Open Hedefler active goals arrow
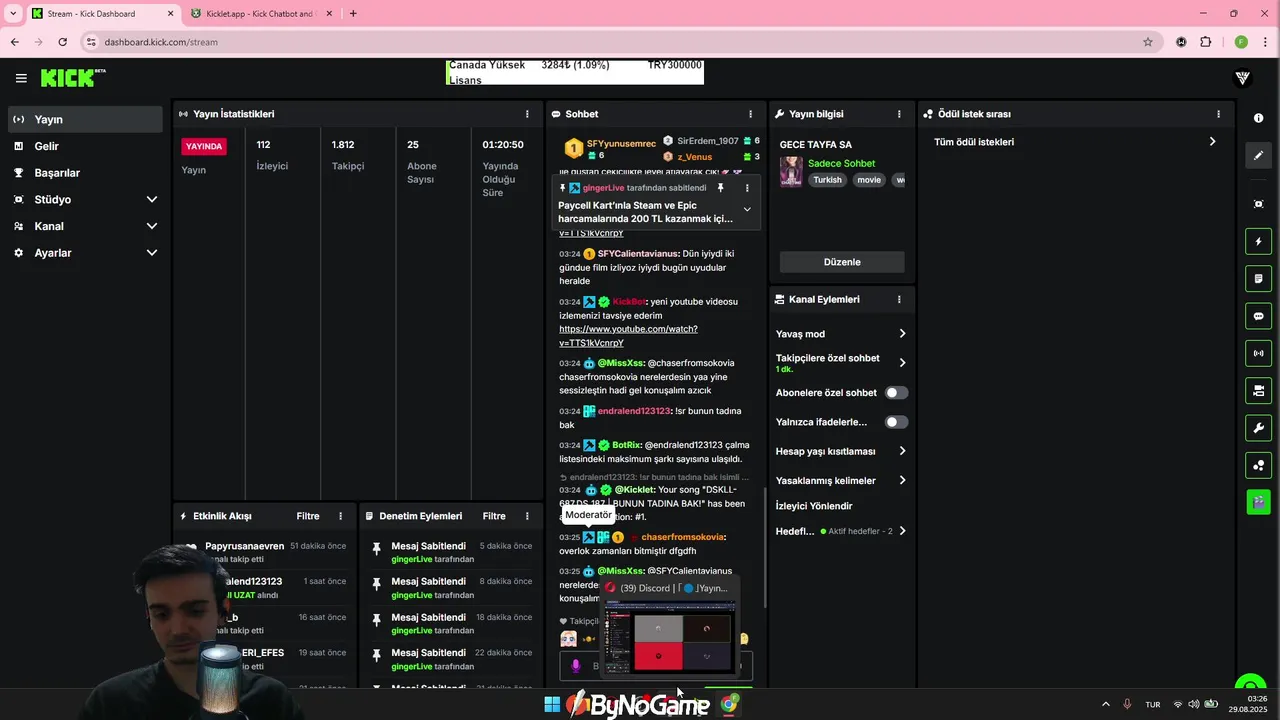The height and width of the screenshot is (720, 1280). click(x=902, y=531)
